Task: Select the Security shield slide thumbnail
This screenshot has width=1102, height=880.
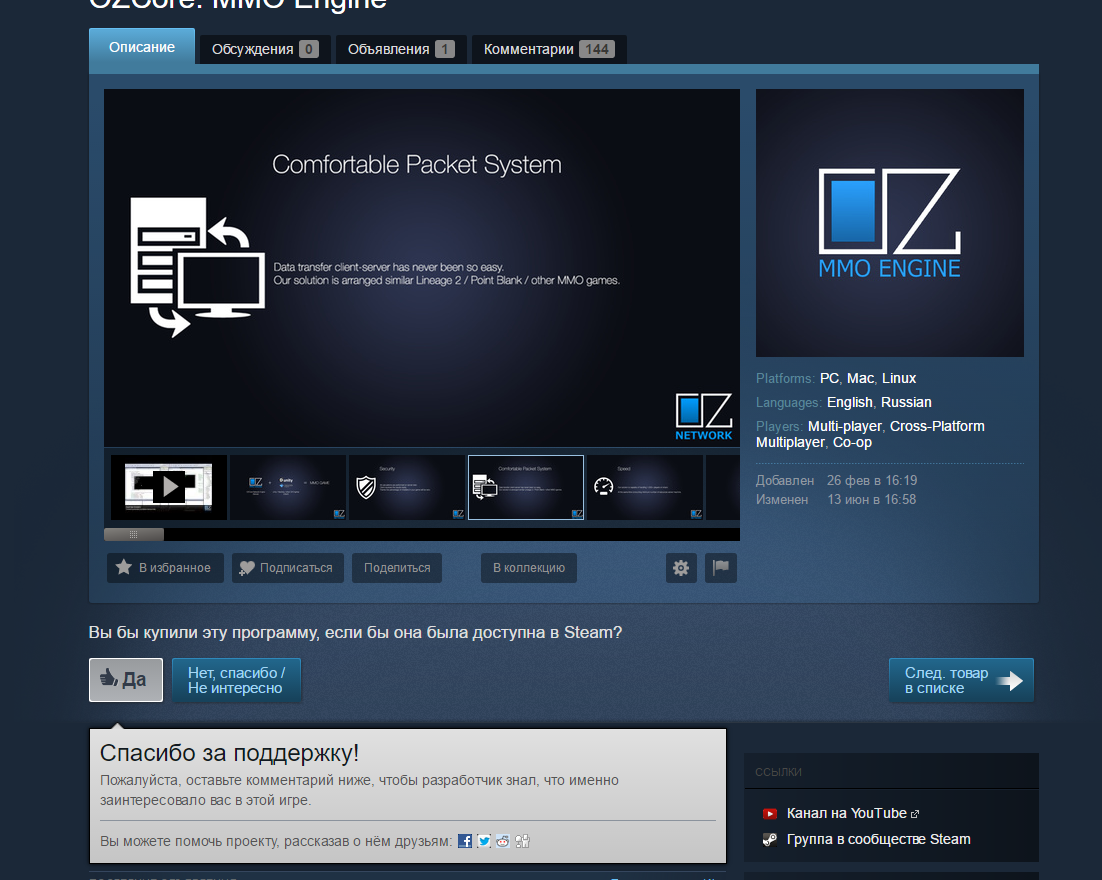Action: pos(407,487)
